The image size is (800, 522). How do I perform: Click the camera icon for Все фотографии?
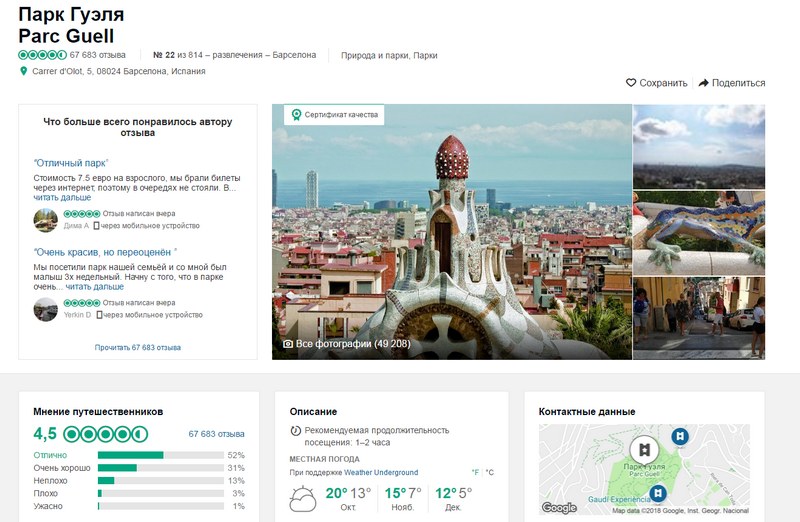point(288,344)
